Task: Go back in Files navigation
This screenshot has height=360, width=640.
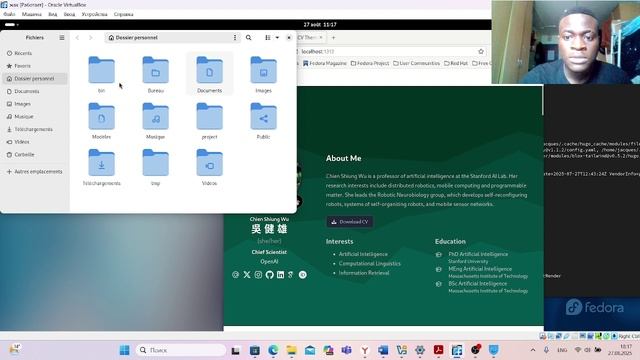Action: [77, 38]
